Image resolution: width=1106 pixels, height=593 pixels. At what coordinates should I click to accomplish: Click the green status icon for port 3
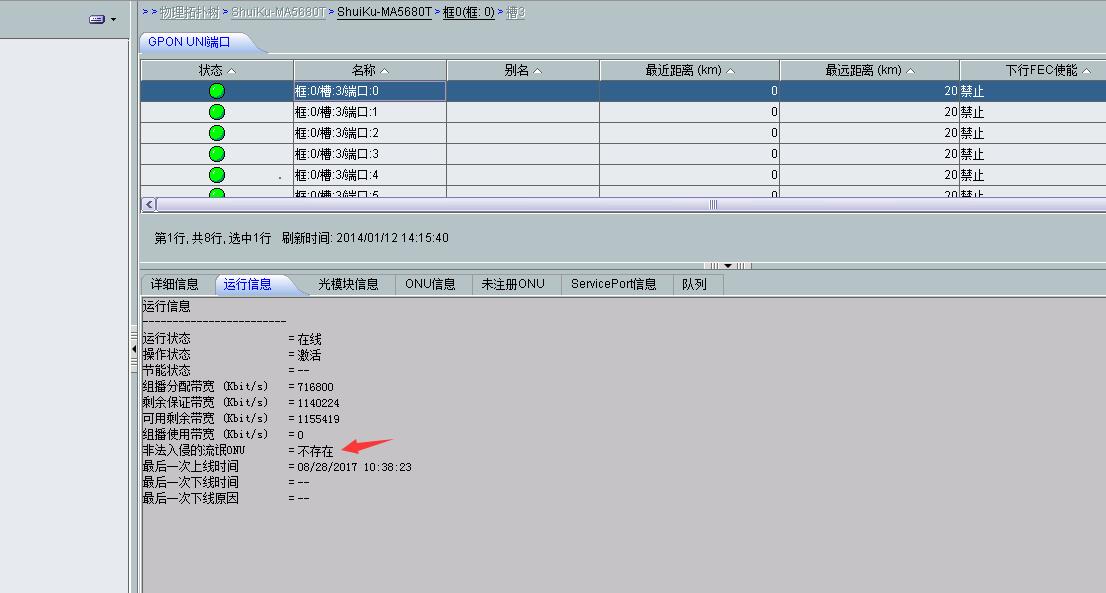pyautogui.click(x=216, y=154)
